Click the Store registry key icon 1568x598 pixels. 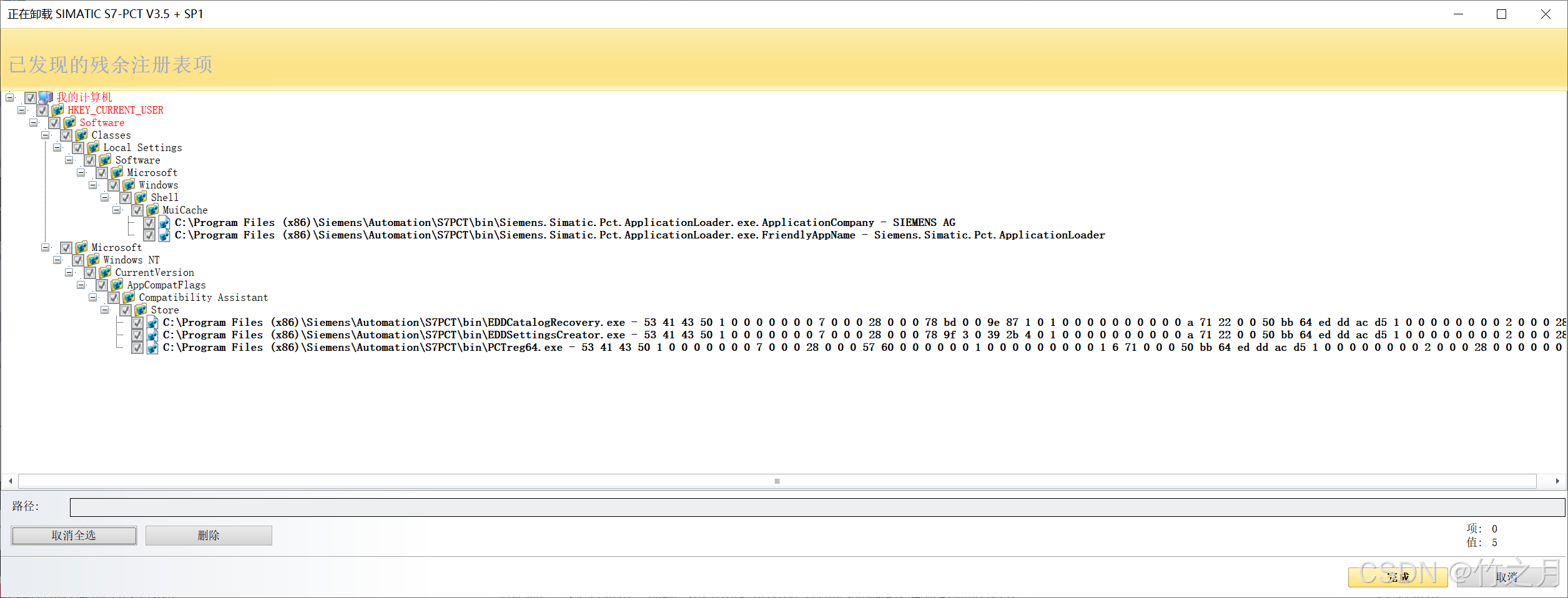tap(141, 310)
